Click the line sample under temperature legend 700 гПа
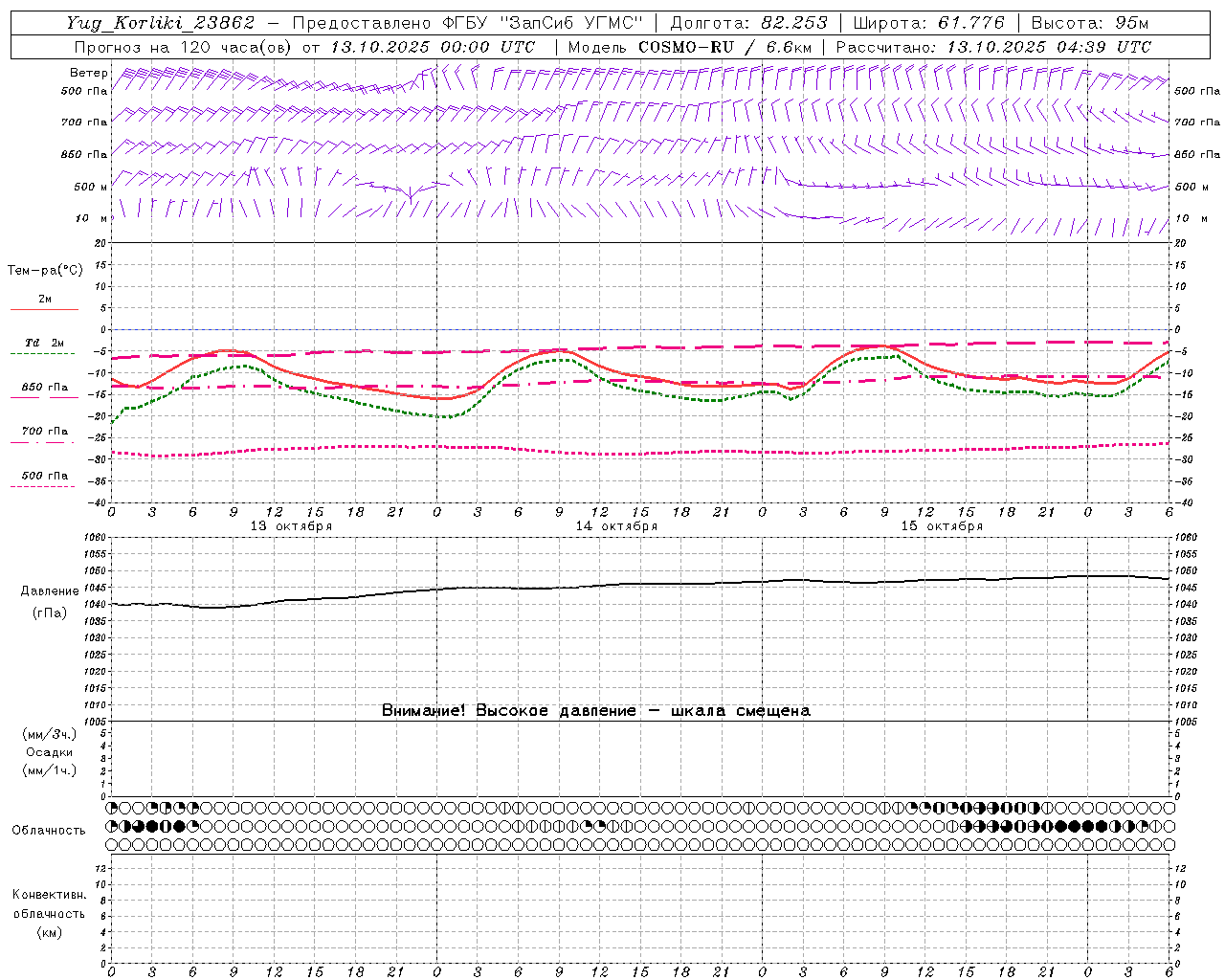This screenshot has width=1225, height=980. pyautogui.click(x=44, y=442)
